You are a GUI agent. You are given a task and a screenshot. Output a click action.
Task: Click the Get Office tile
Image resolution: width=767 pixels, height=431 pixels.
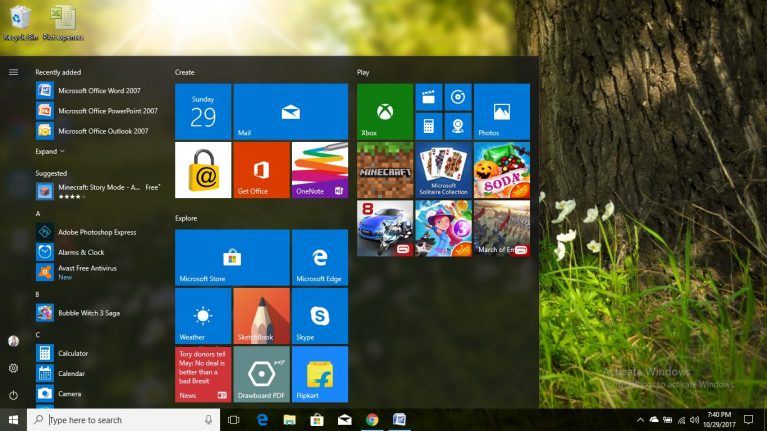(261, 170)
